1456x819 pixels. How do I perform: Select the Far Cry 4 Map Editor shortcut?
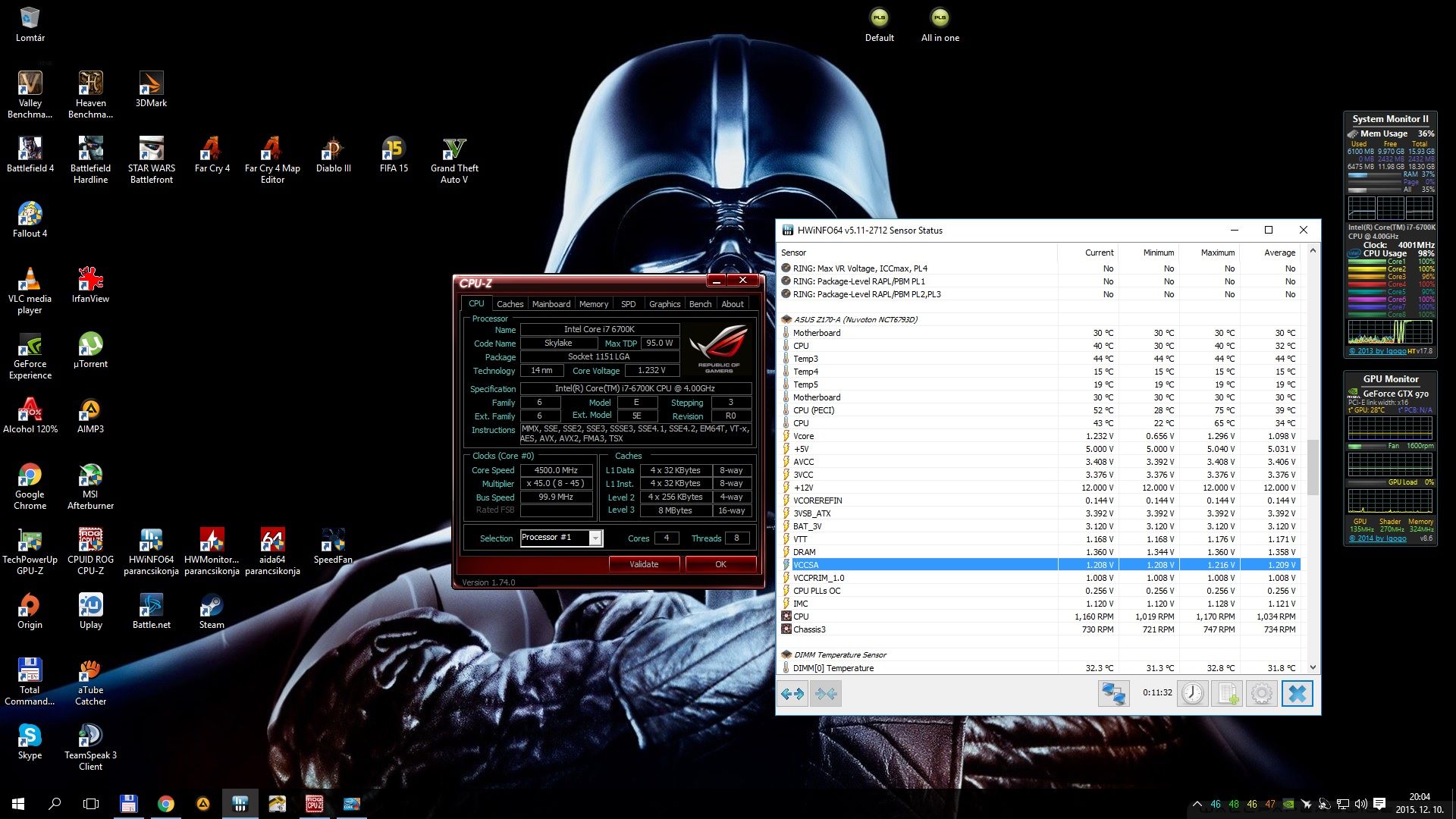[x=272, y=160]
